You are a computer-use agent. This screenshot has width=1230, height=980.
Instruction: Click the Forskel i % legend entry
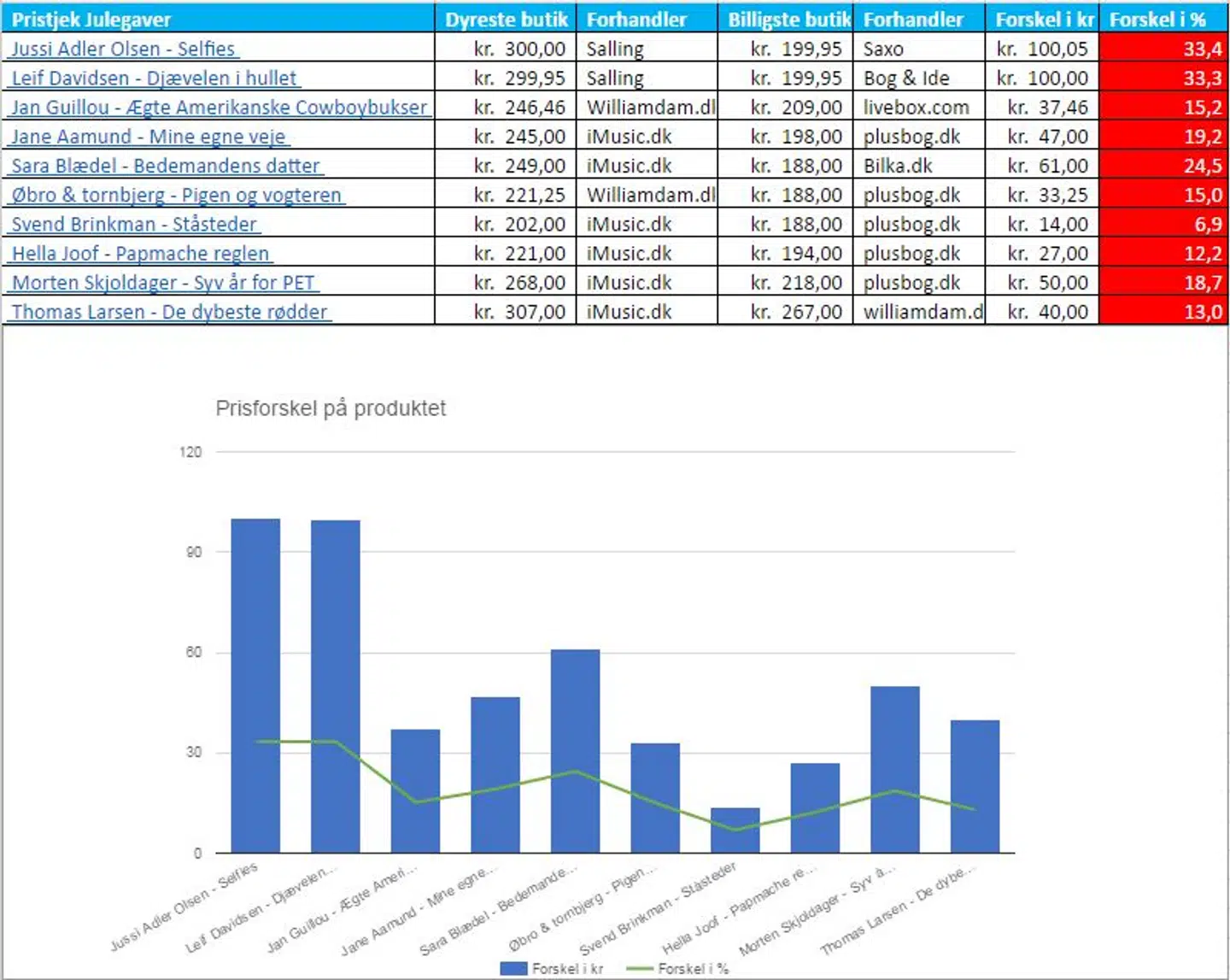678,968
